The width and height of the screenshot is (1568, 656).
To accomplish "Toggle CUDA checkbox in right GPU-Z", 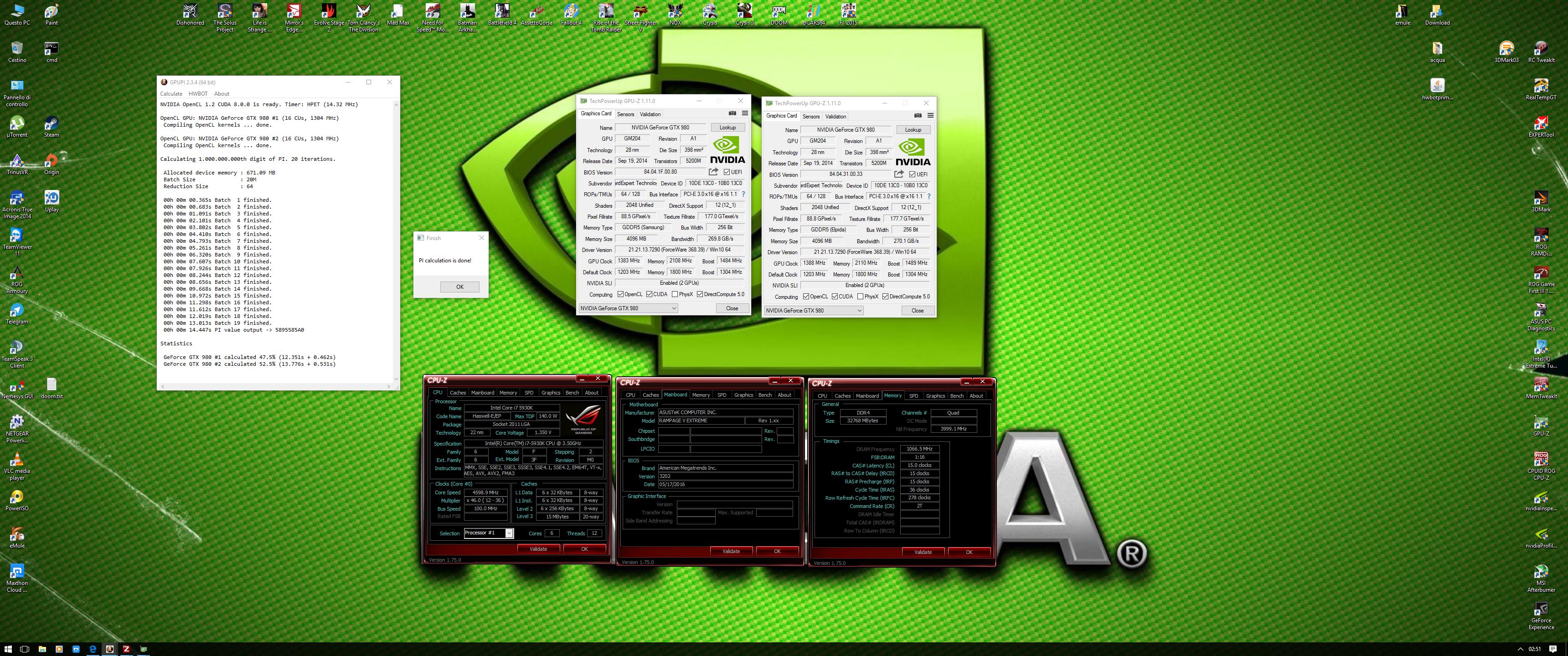I will pos(835,297).
